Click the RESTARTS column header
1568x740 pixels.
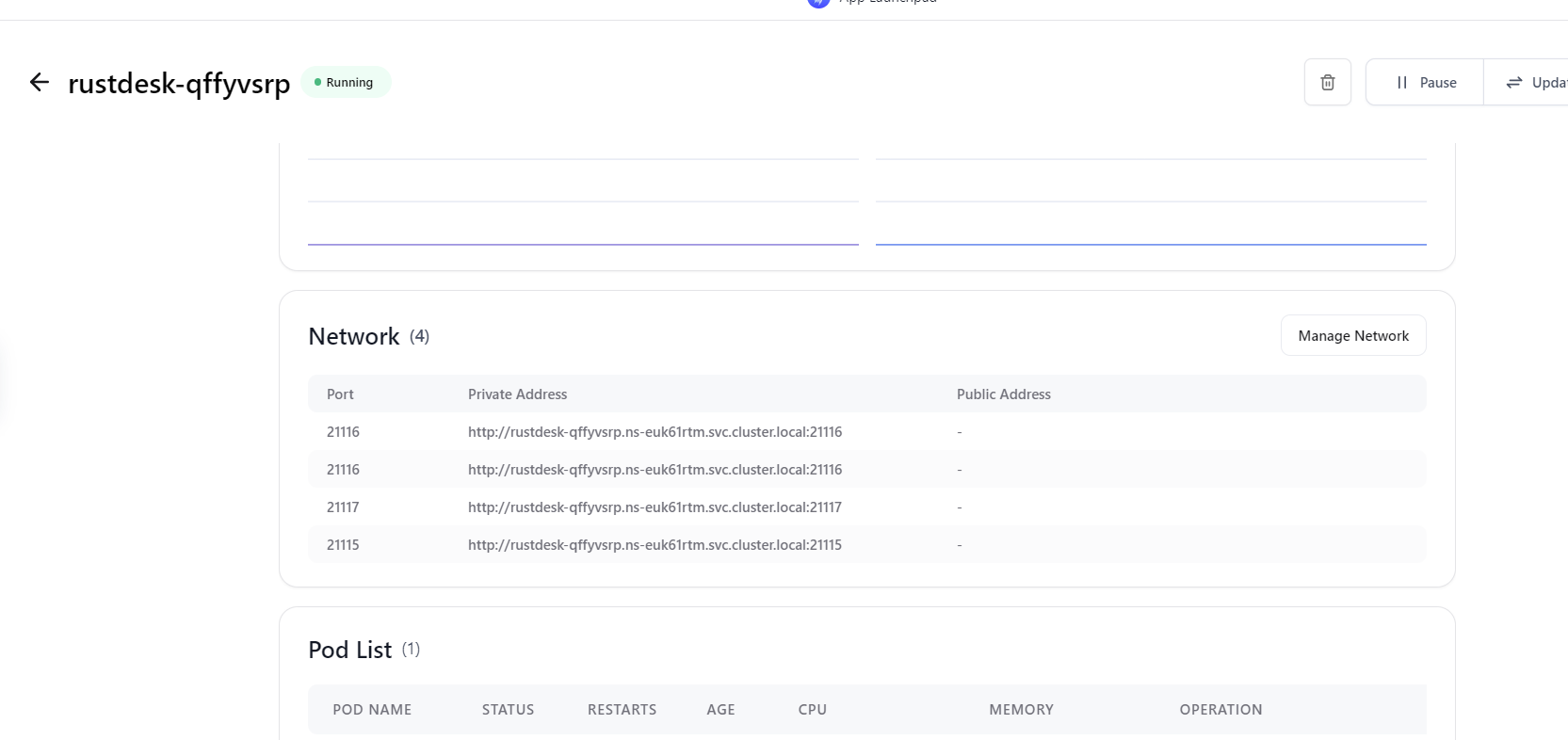click(622, 710)
